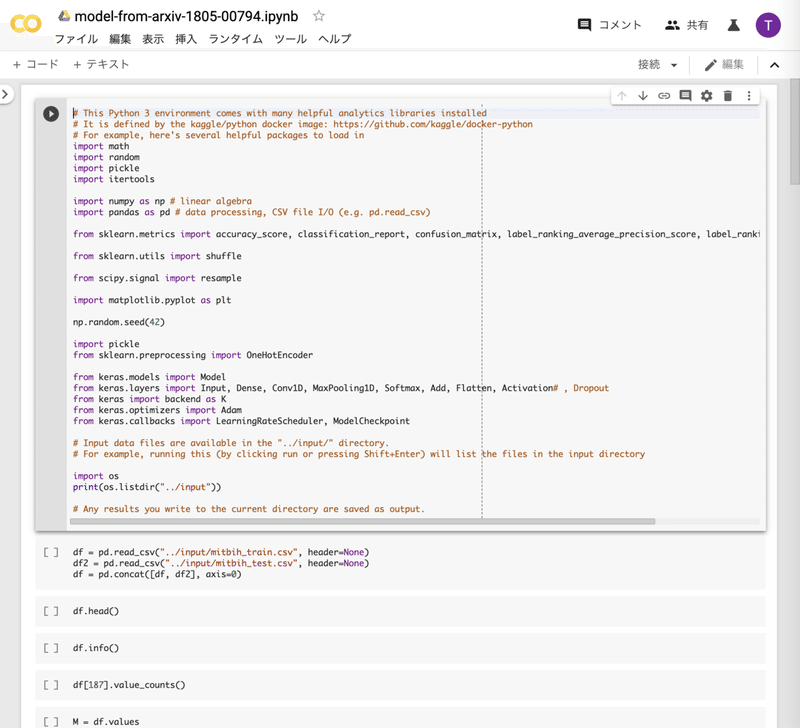This screenshot has width=800, height=728.
Task: Click the code cell's horizontal scrollbar
Action: (x=362, y=521)
